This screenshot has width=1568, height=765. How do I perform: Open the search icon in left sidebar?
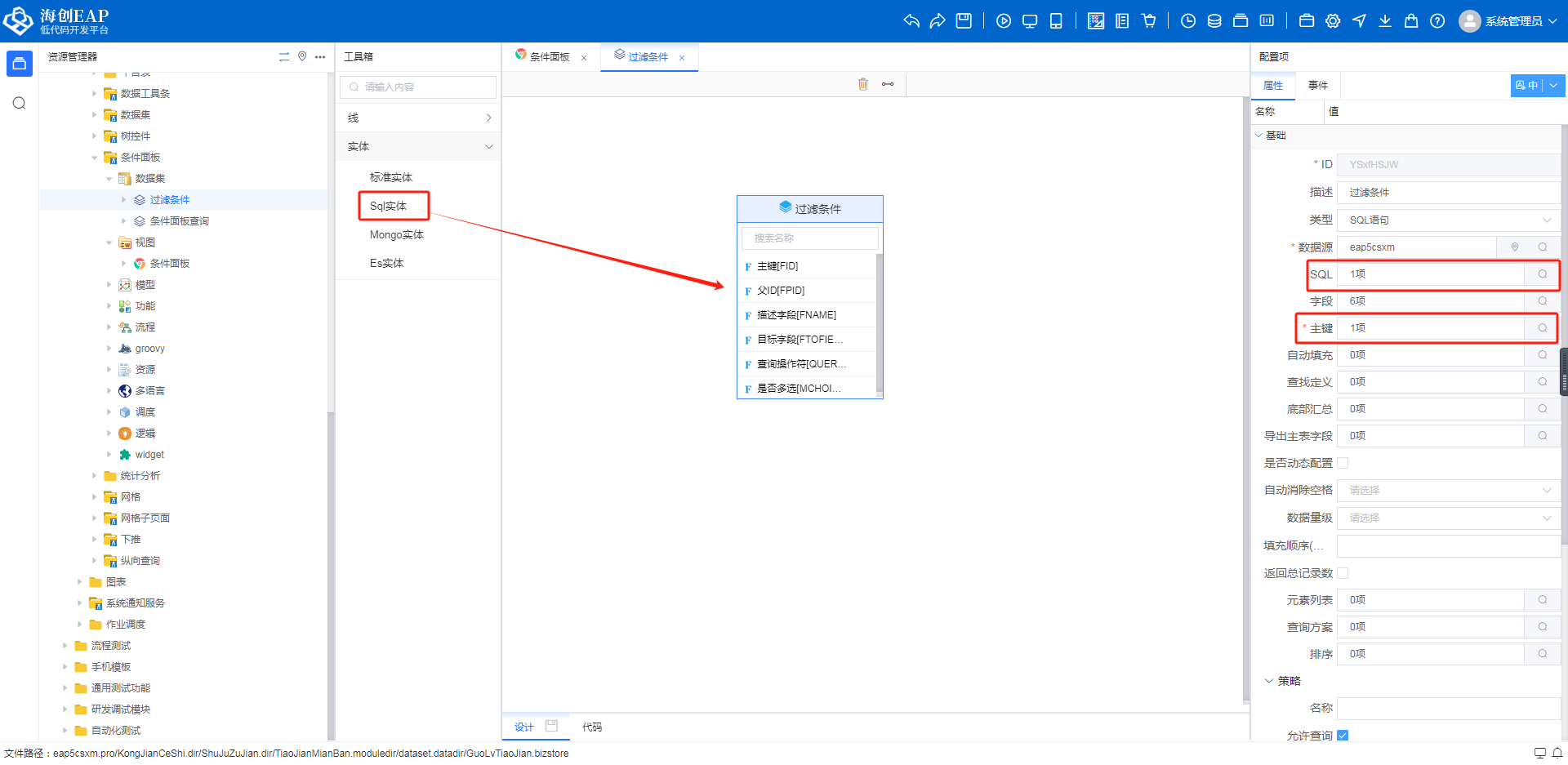point(20,103)
